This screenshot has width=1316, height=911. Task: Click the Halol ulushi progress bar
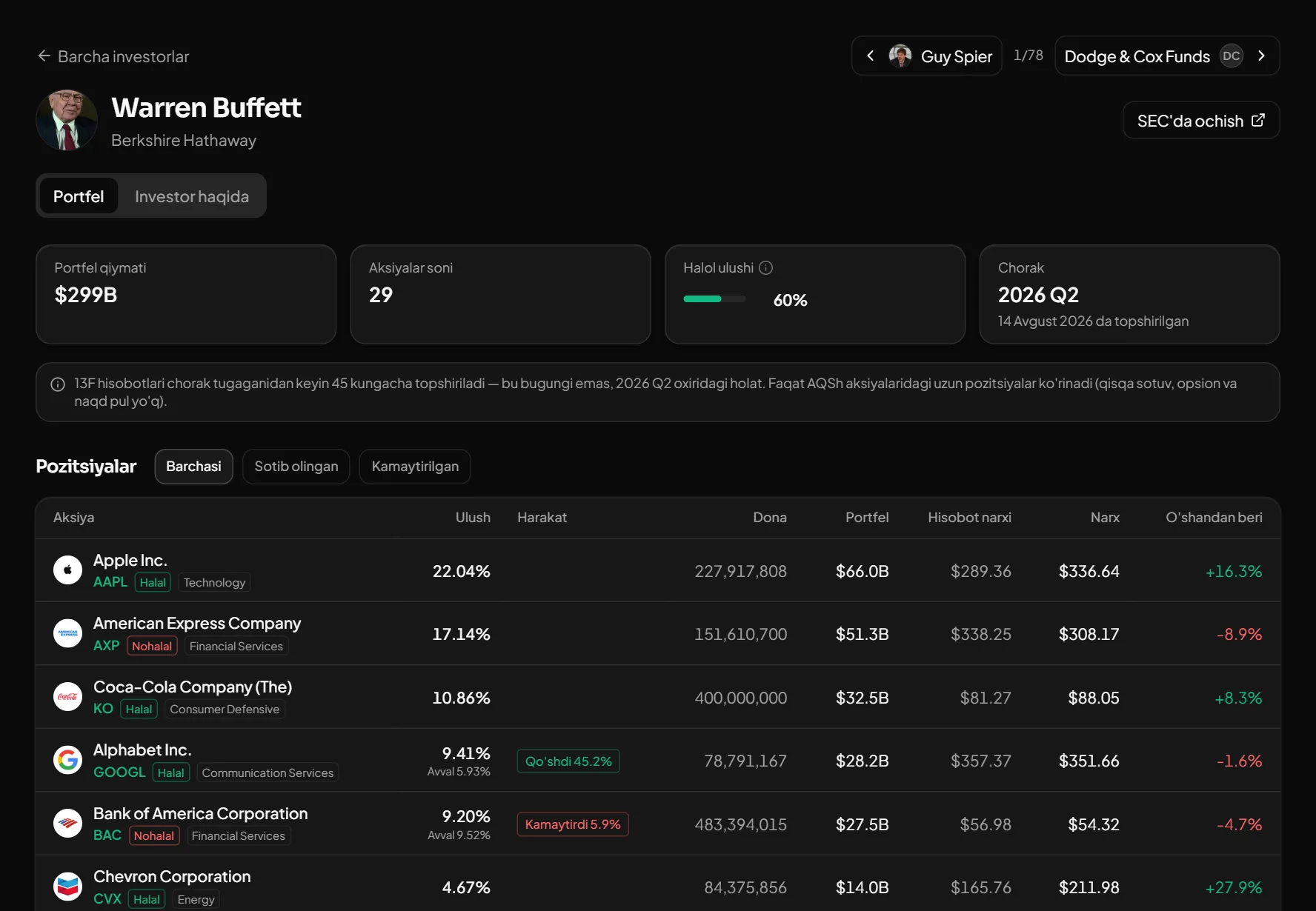[714, 299]
